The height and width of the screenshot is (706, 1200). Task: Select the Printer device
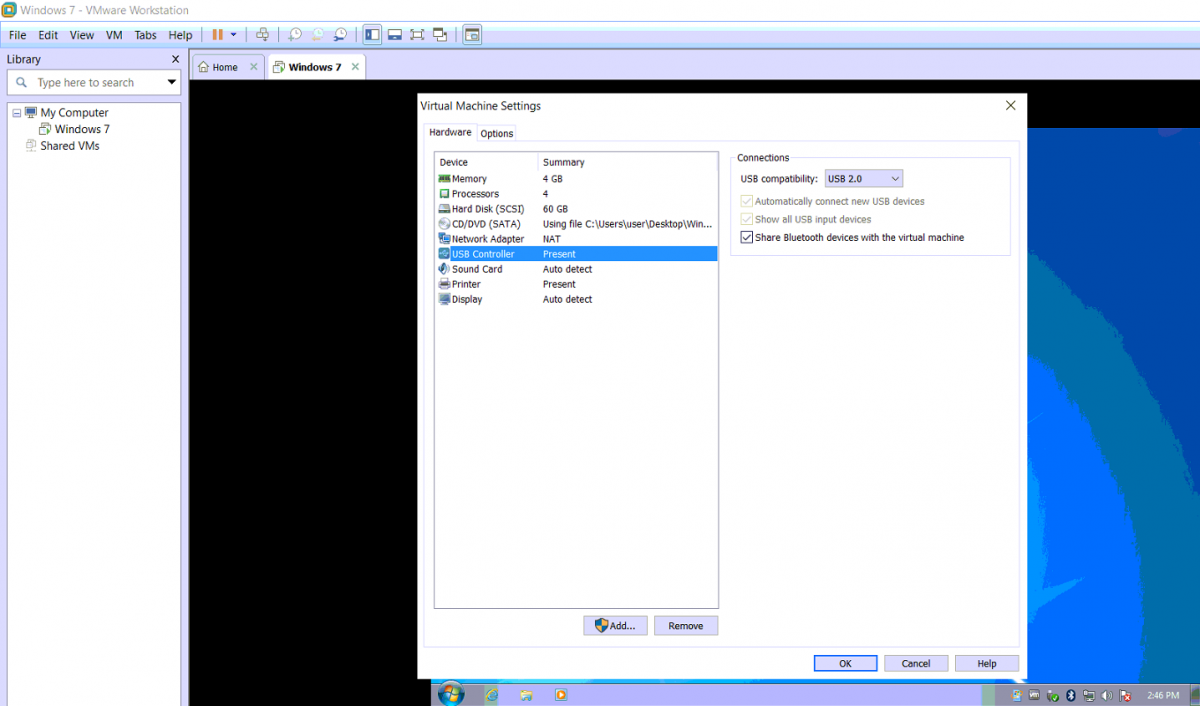[576, 284]
